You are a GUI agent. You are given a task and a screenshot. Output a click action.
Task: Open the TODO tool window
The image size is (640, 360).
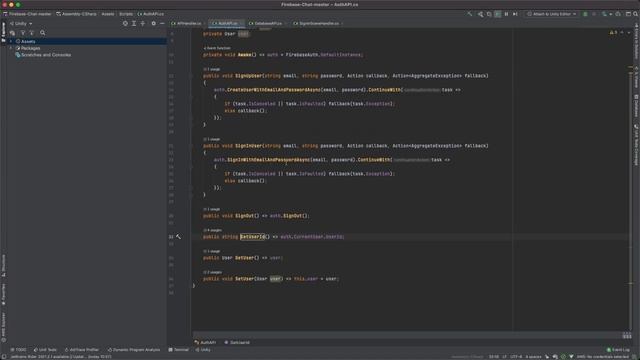point(18,350)
